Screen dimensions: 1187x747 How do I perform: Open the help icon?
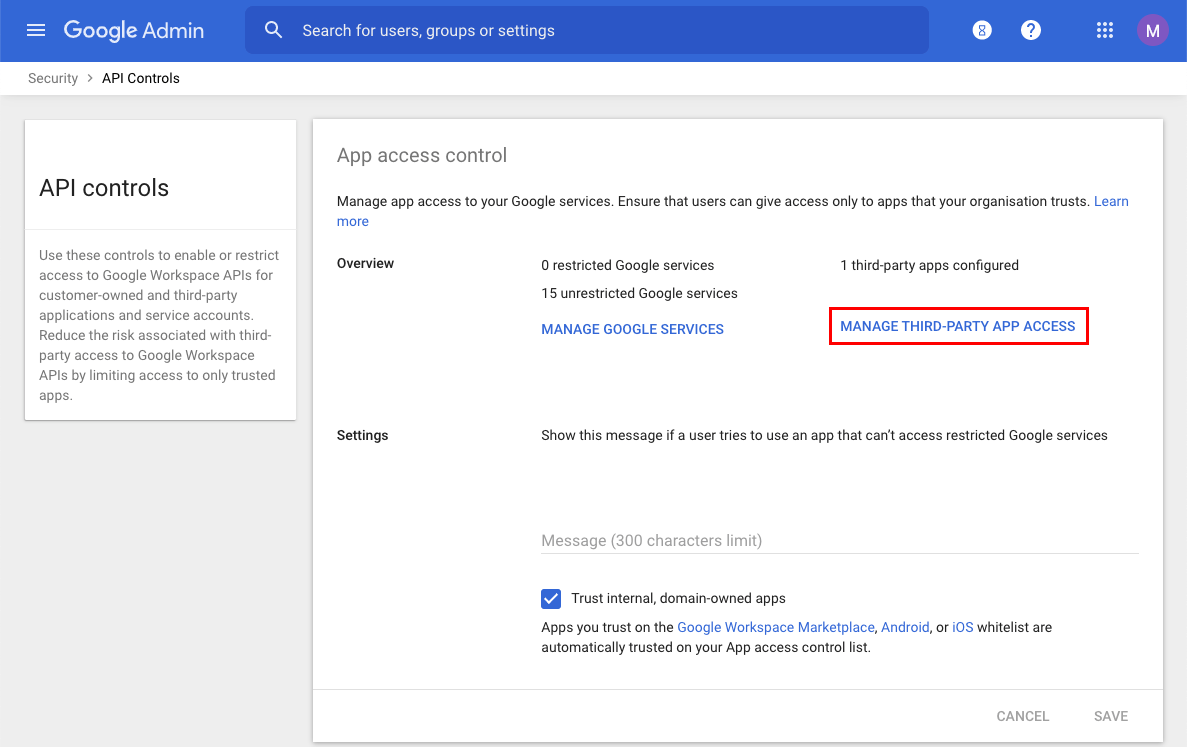pos(1031,30)
